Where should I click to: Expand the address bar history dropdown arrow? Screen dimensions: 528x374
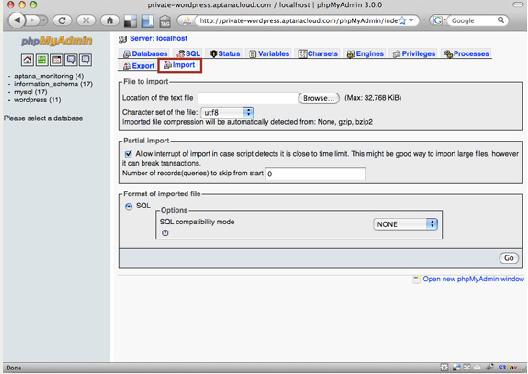(x=411, y=21)
